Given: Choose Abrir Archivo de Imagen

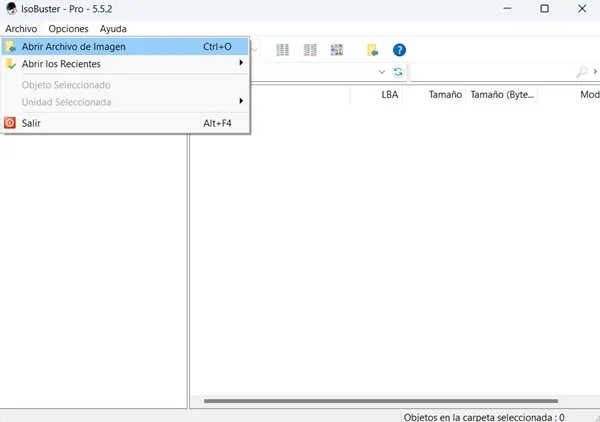Looking at the screenshot, I should tap(125, 47).
